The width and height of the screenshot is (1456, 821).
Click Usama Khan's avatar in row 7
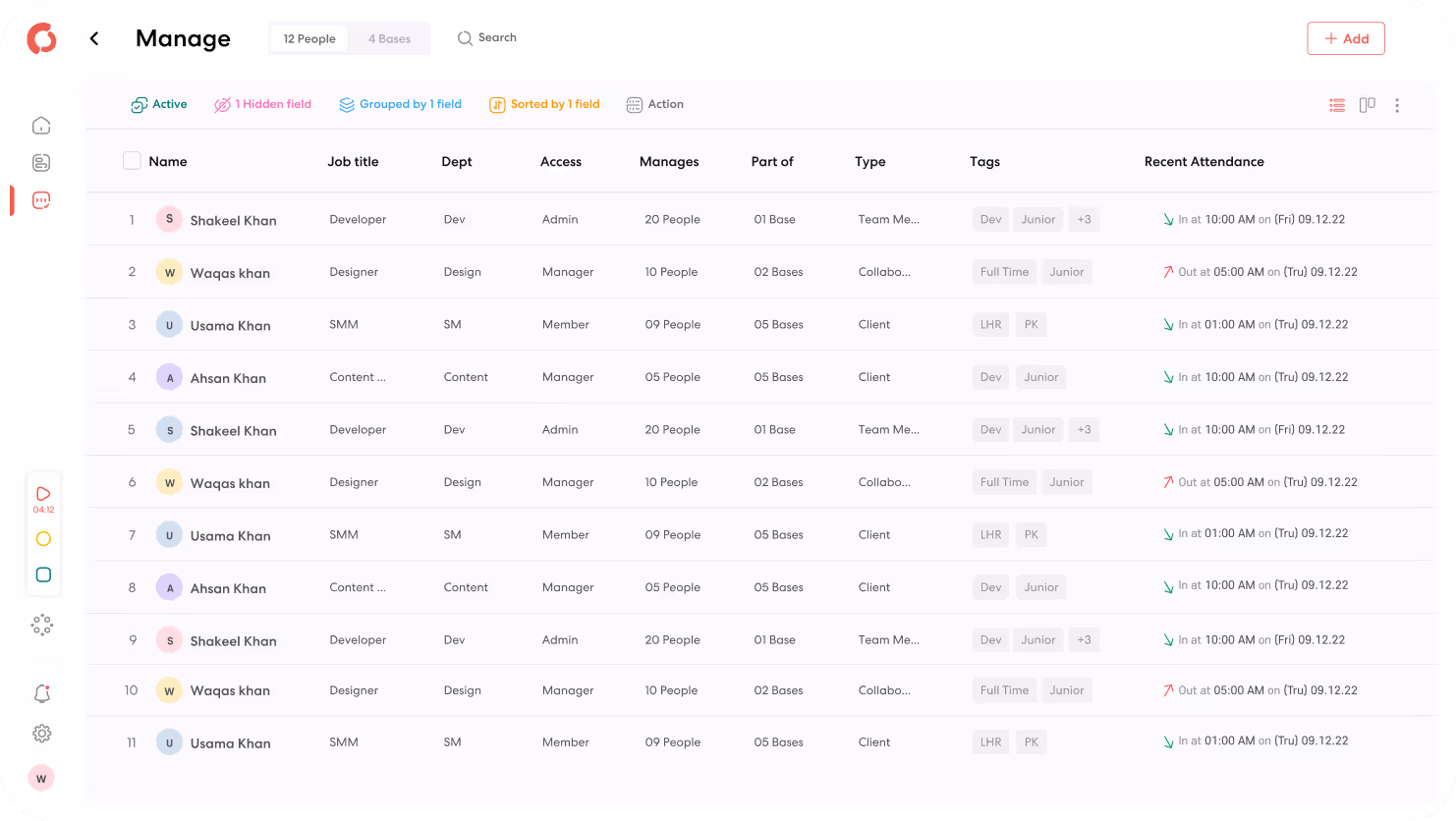(x=169, y=535)
